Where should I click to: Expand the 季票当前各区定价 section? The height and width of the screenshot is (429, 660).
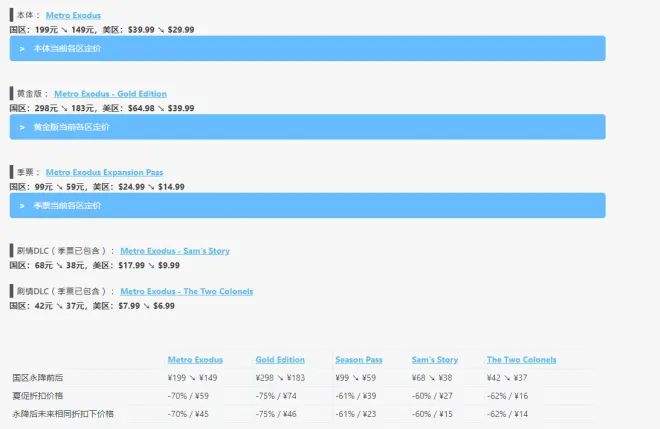(308, 205)
